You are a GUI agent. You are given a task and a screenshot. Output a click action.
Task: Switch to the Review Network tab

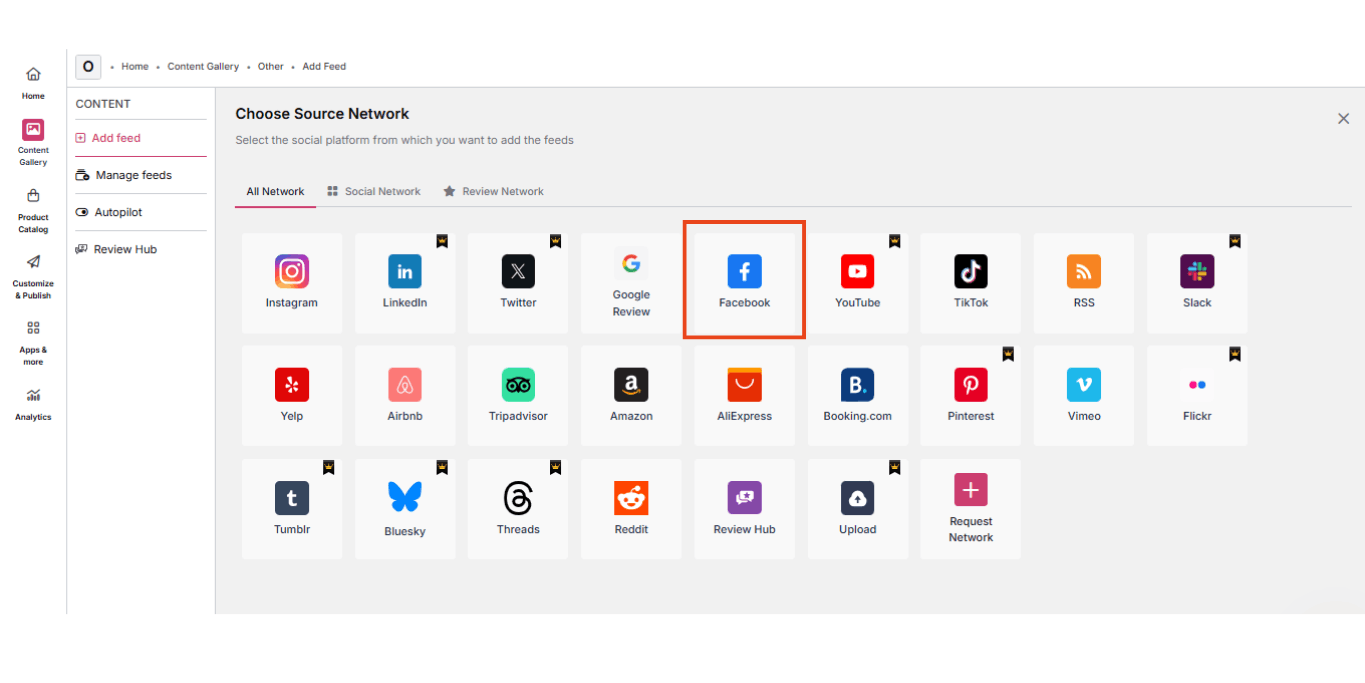(x=494, y=191)
